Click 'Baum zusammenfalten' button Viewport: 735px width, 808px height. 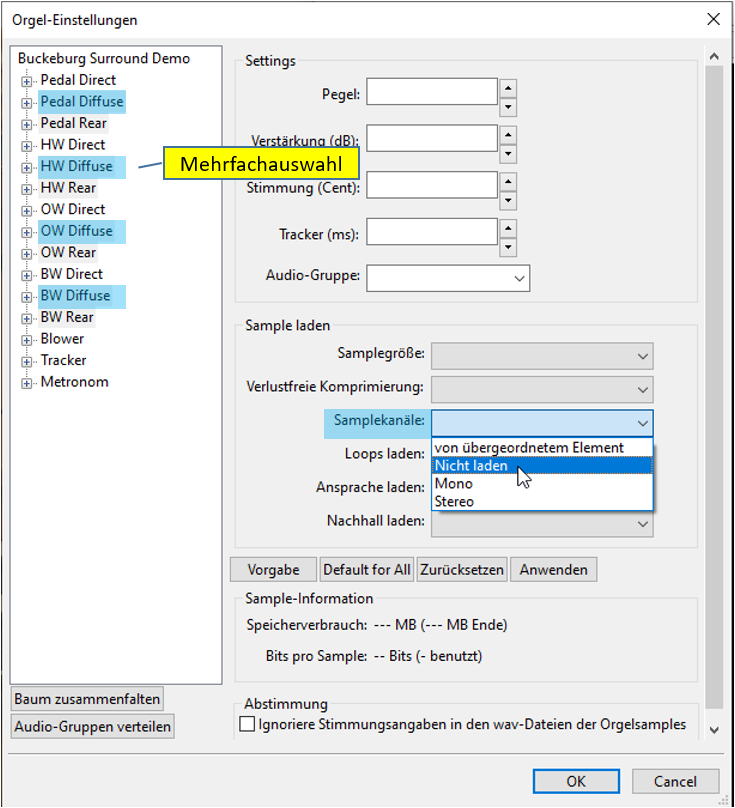87,699
